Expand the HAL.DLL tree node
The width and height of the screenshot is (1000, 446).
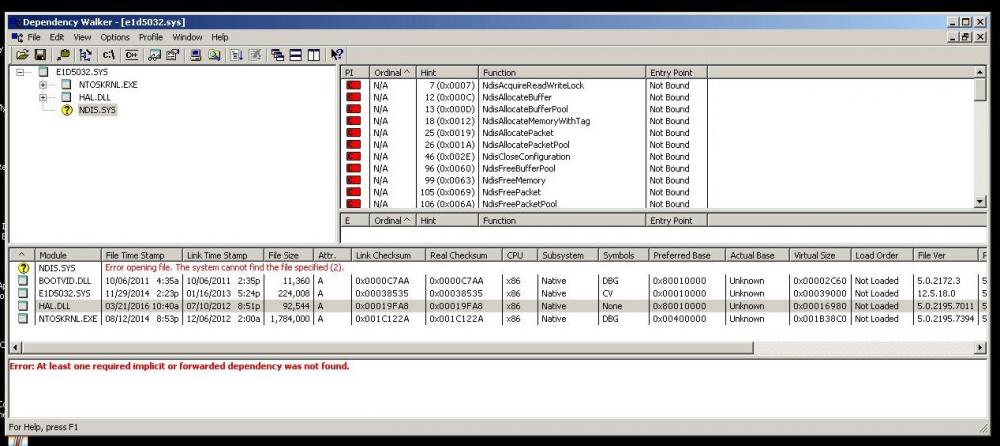click(43, 97)
